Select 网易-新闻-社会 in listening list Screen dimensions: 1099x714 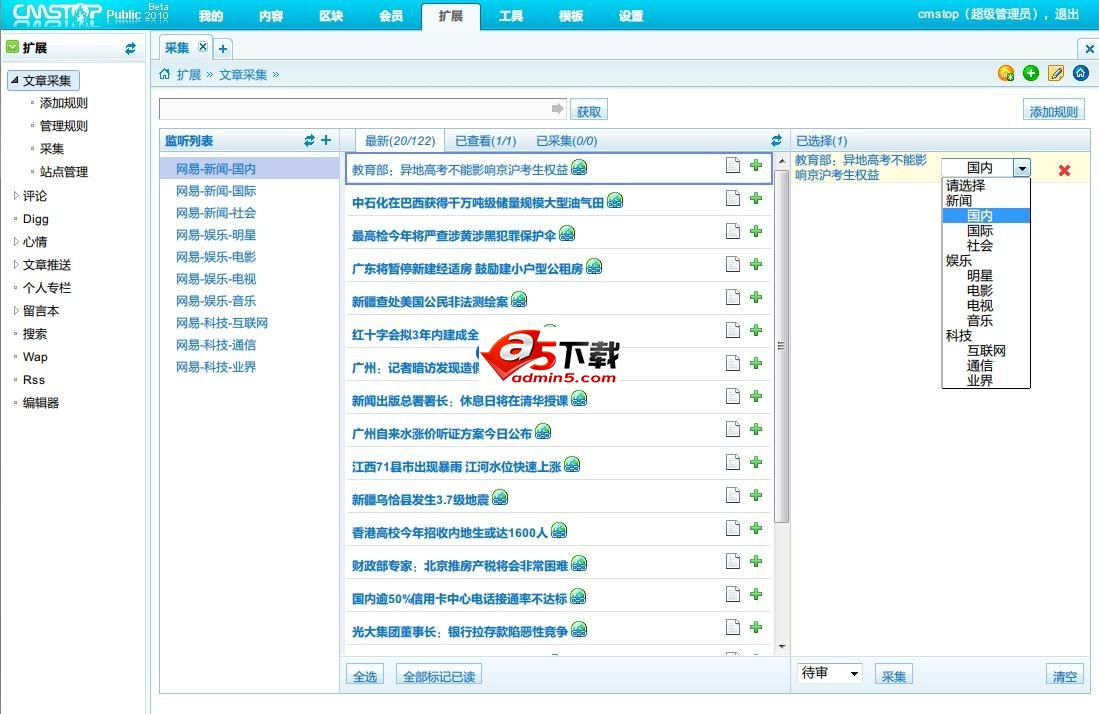[216, 213]
